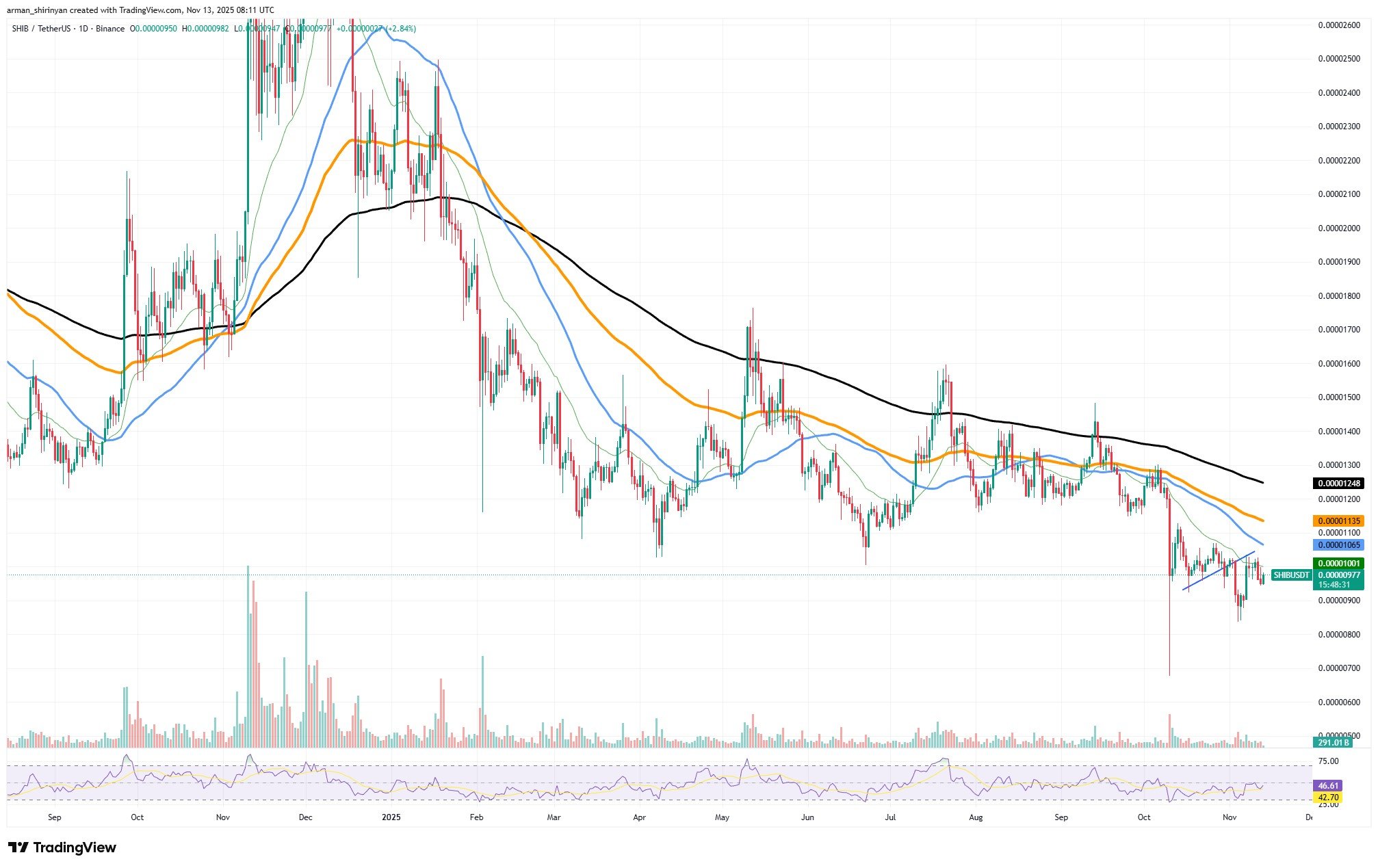Click the 2025 label on time axis
Viewport: 1378px width, 868px height.
point(391,817)
